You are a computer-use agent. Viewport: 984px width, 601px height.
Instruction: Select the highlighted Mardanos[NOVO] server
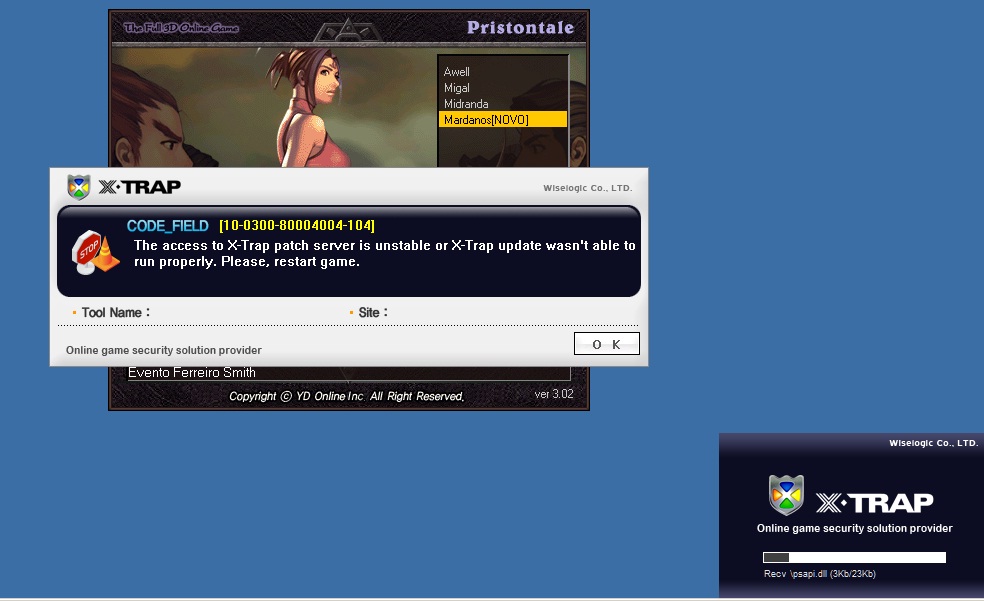(503, 119)
